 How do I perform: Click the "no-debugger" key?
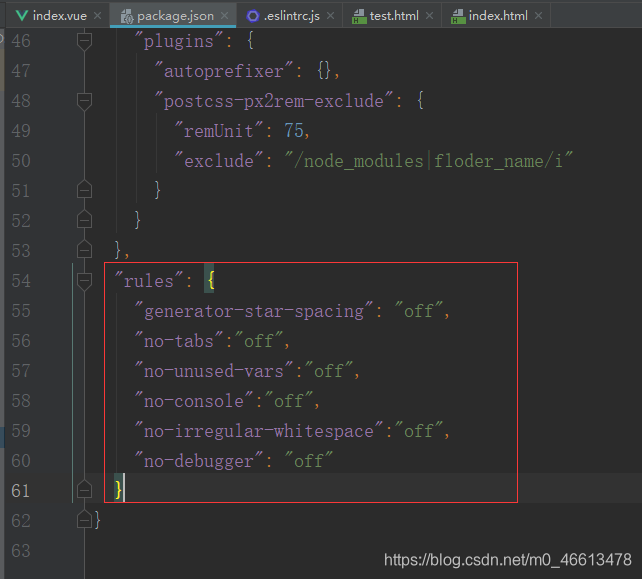point(199,461)
